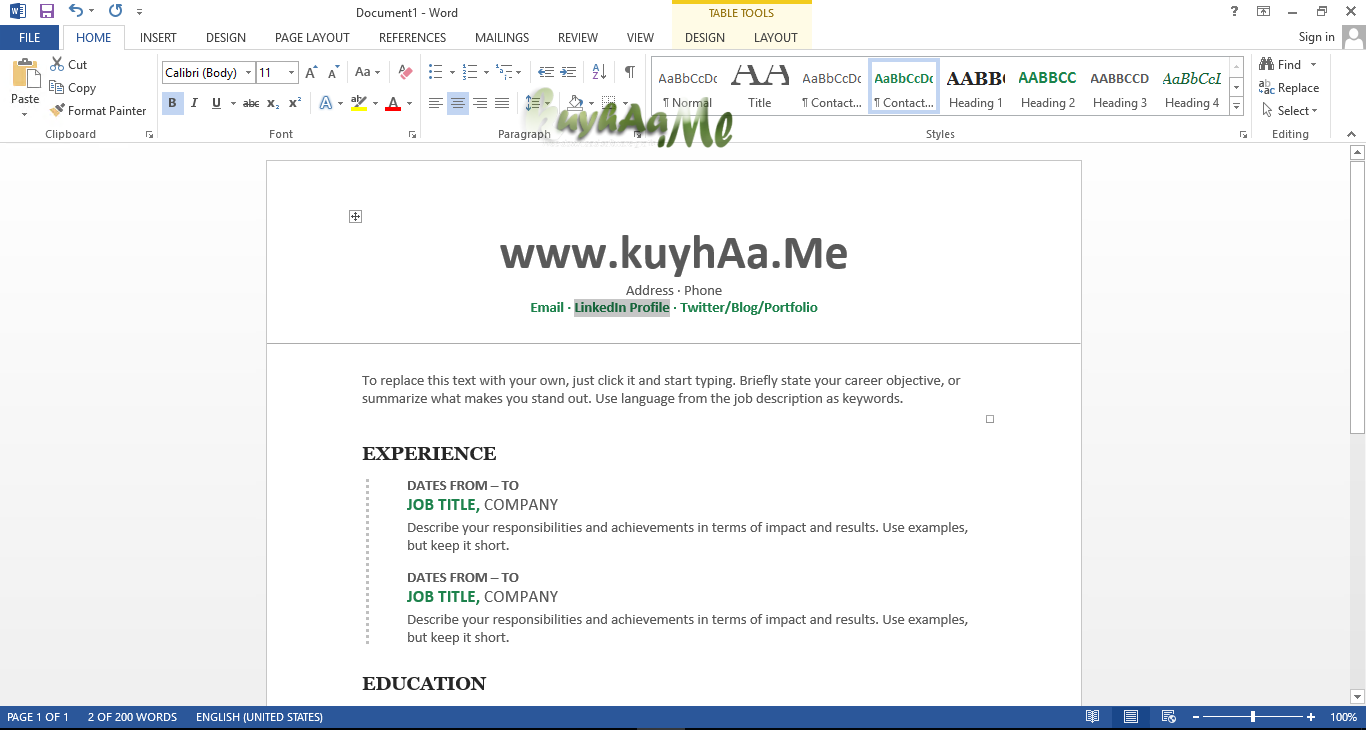
Task: Click the Redo icon in the title bar
Action: [x=115, y=12]
